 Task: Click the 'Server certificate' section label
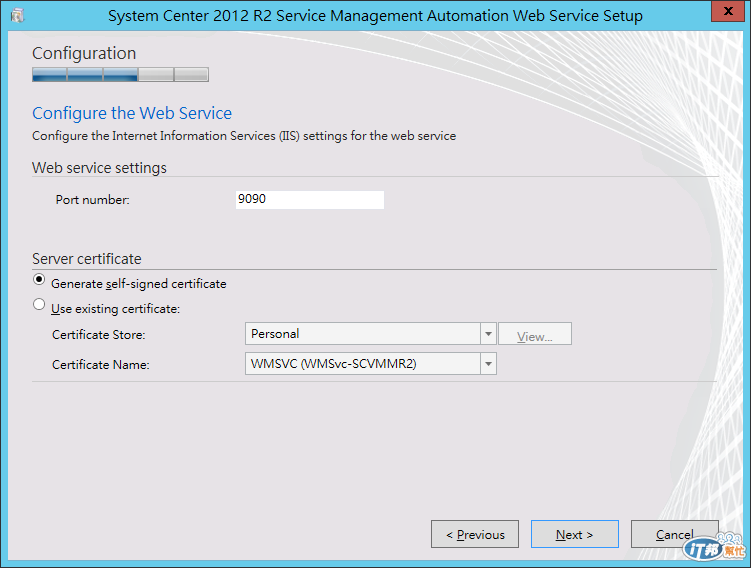87,259
